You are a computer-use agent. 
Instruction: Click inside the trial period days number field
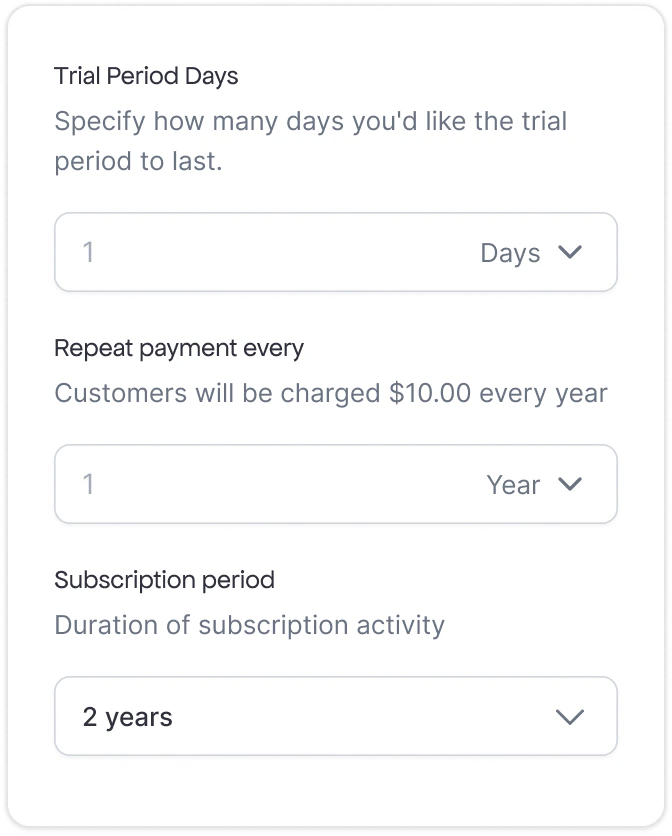click(x=200, y=253)
